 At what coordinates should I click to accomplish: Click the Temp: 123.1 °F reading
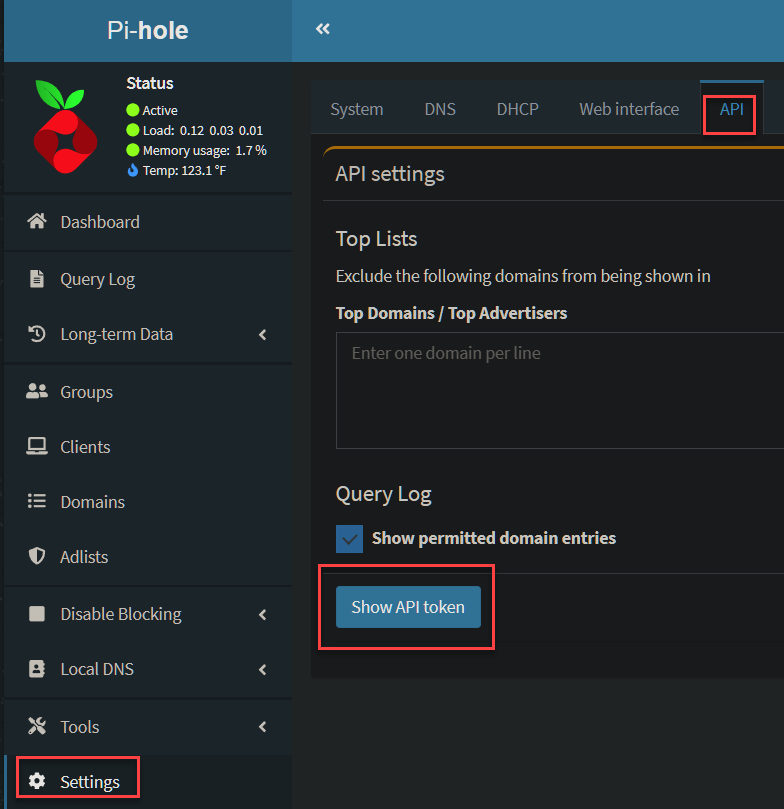(x=184, y=170)
